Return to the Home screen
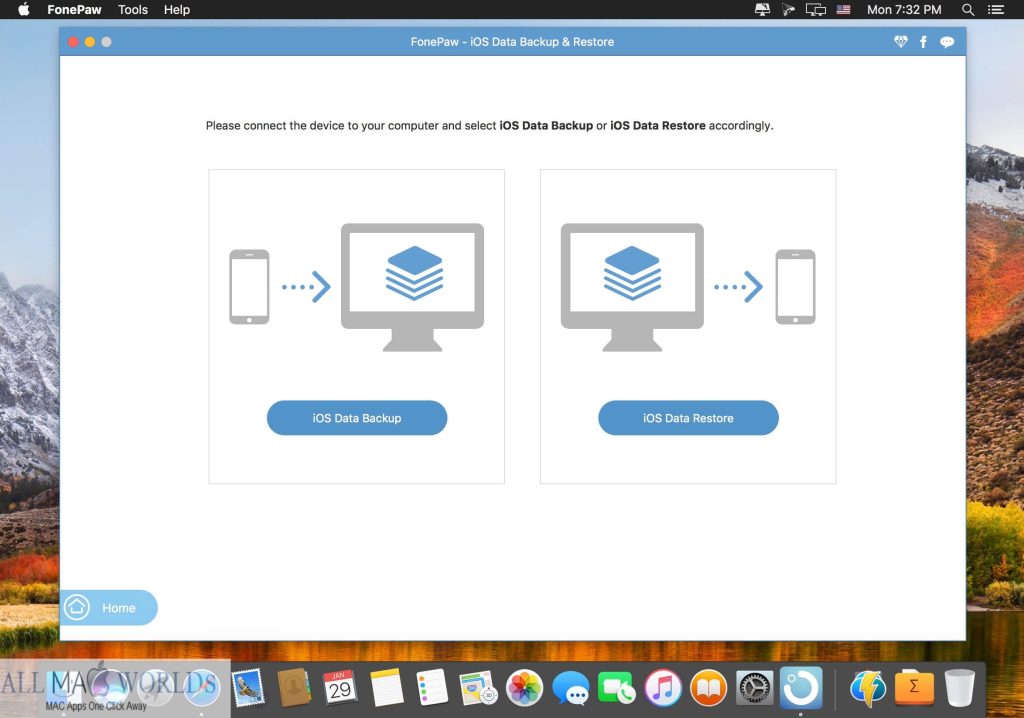The image size is (1024, 718). (x=109, y=608)
